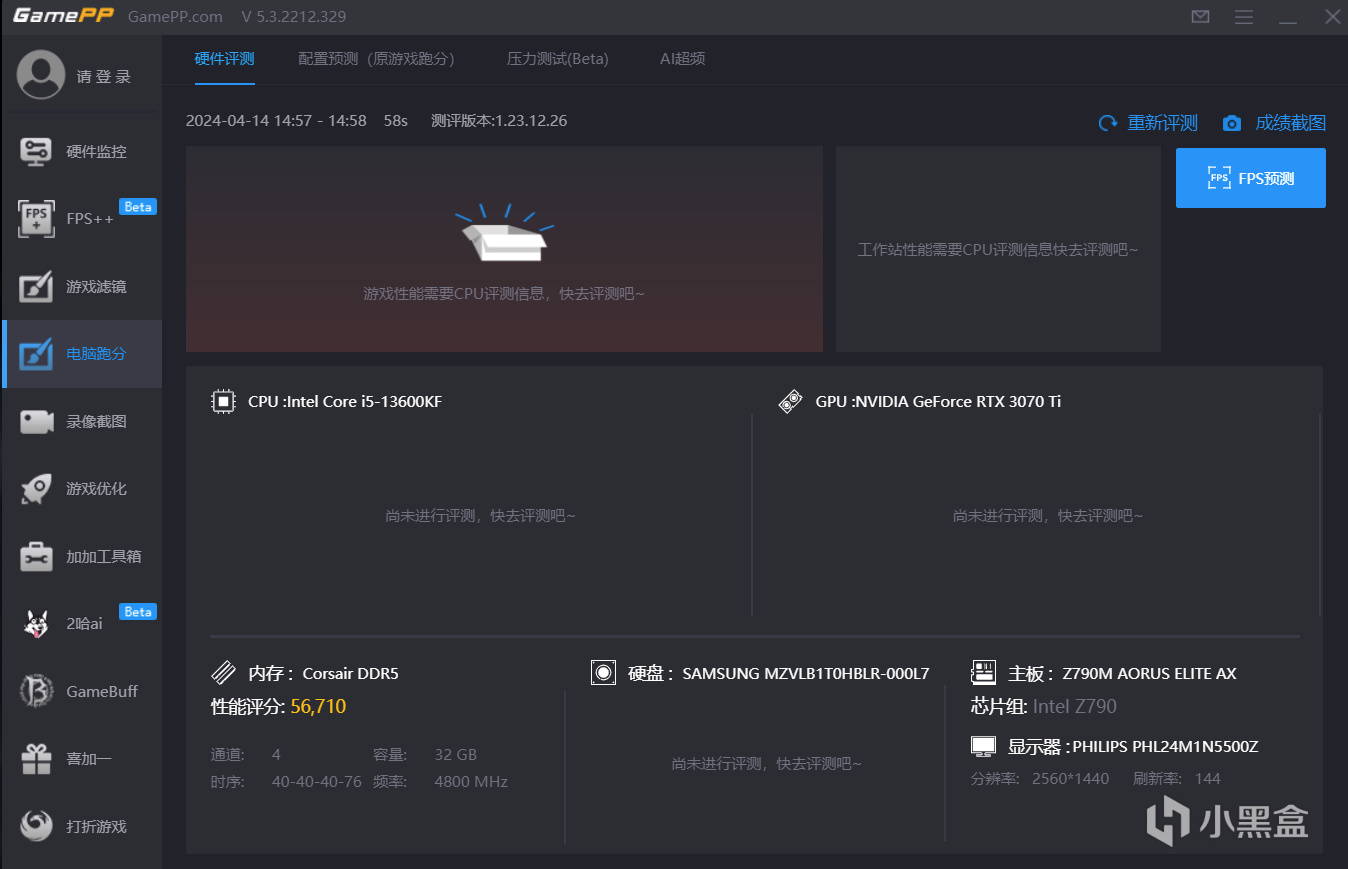
Task: Click GPU name NVIDIA GeForce RTX 3070 Ti
Action: 958,402
